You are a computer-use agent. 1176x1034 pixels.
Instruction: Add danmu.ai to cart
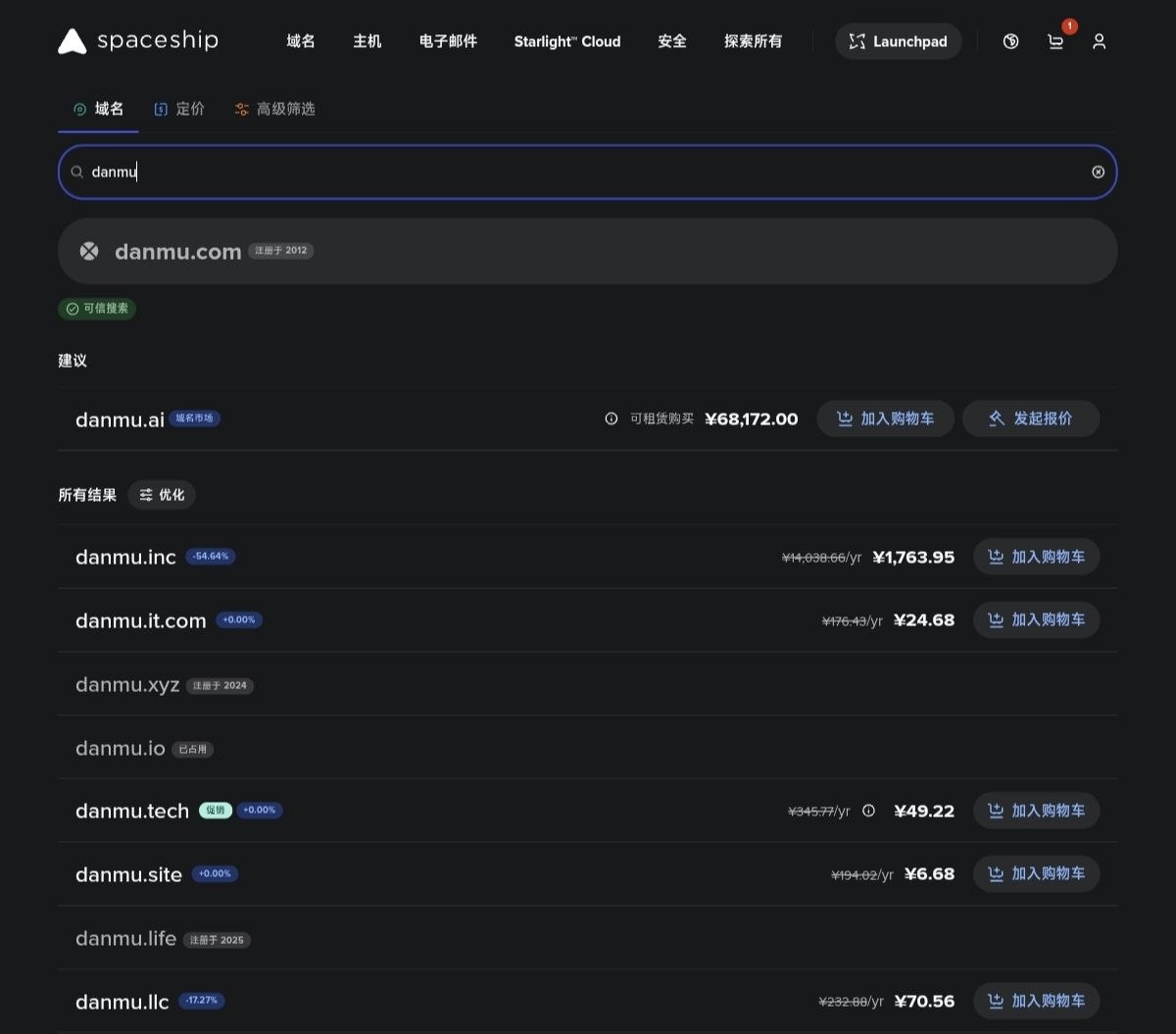885,419
